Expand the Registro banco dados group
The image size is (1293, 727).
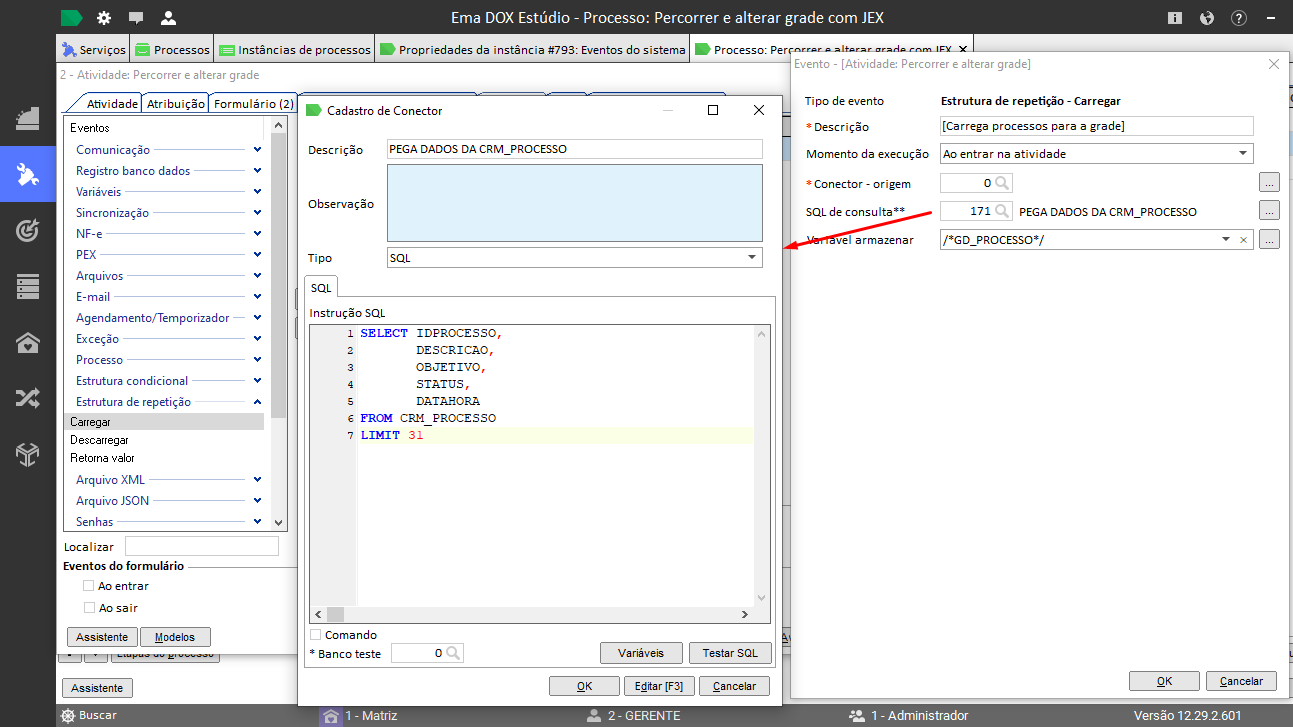point(257,170)
